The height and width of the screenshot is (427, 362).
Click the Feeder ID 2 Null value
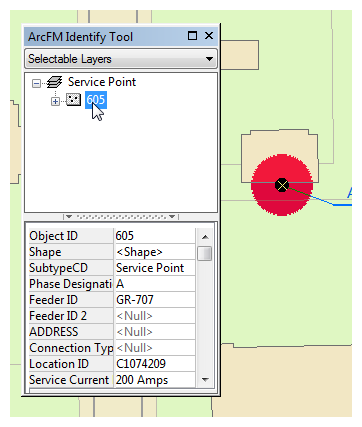point(155,316)
